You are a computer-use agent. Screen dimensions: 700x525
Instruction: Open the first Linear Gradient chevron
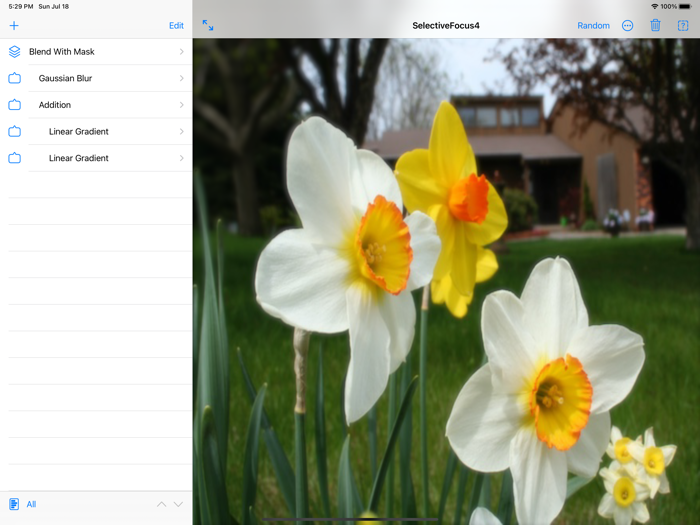[181, 132]
